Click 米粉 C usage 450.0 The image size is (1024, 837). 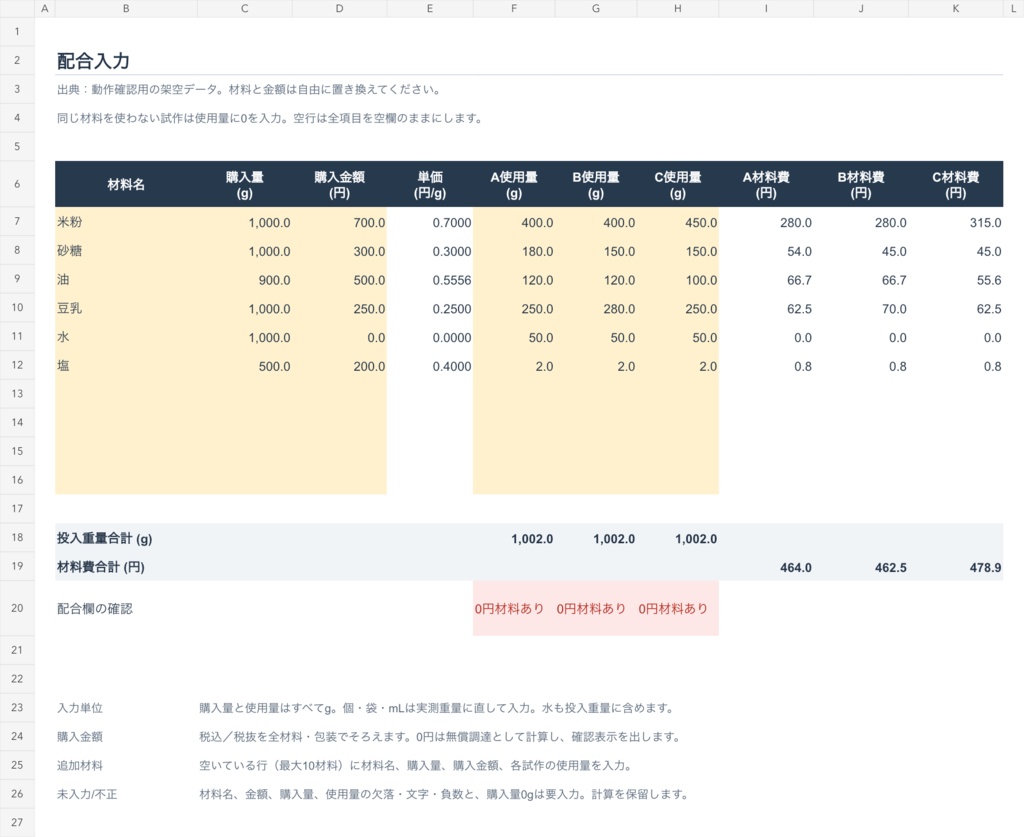pos(678,223)
